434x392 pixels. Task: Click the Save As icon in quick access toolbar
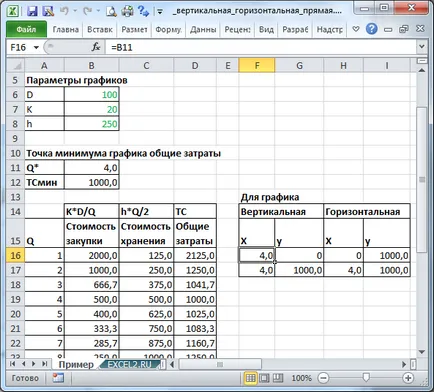(x=48, y=11)
